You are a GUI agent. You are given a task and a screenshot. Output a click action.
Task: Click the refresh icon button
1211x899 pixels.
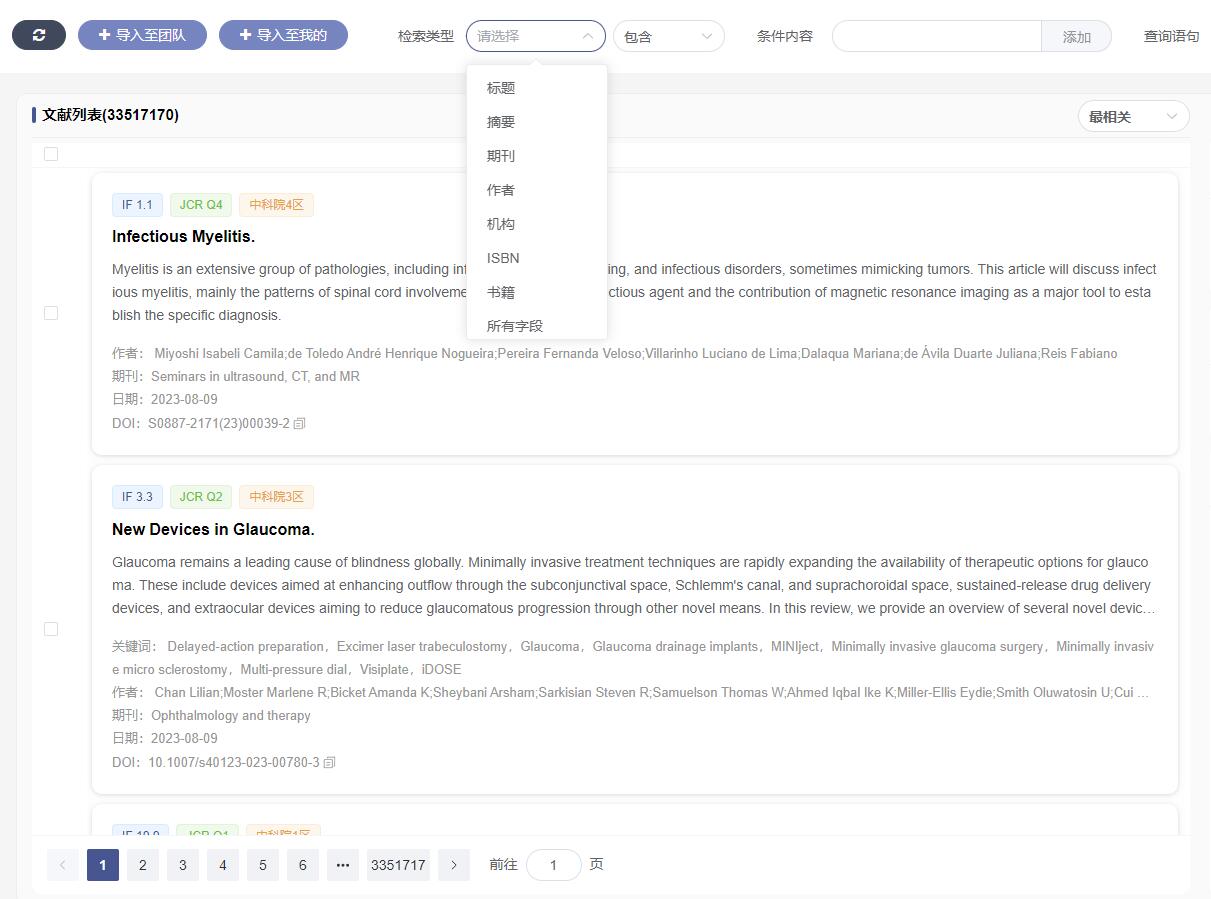tap(39, 35)
